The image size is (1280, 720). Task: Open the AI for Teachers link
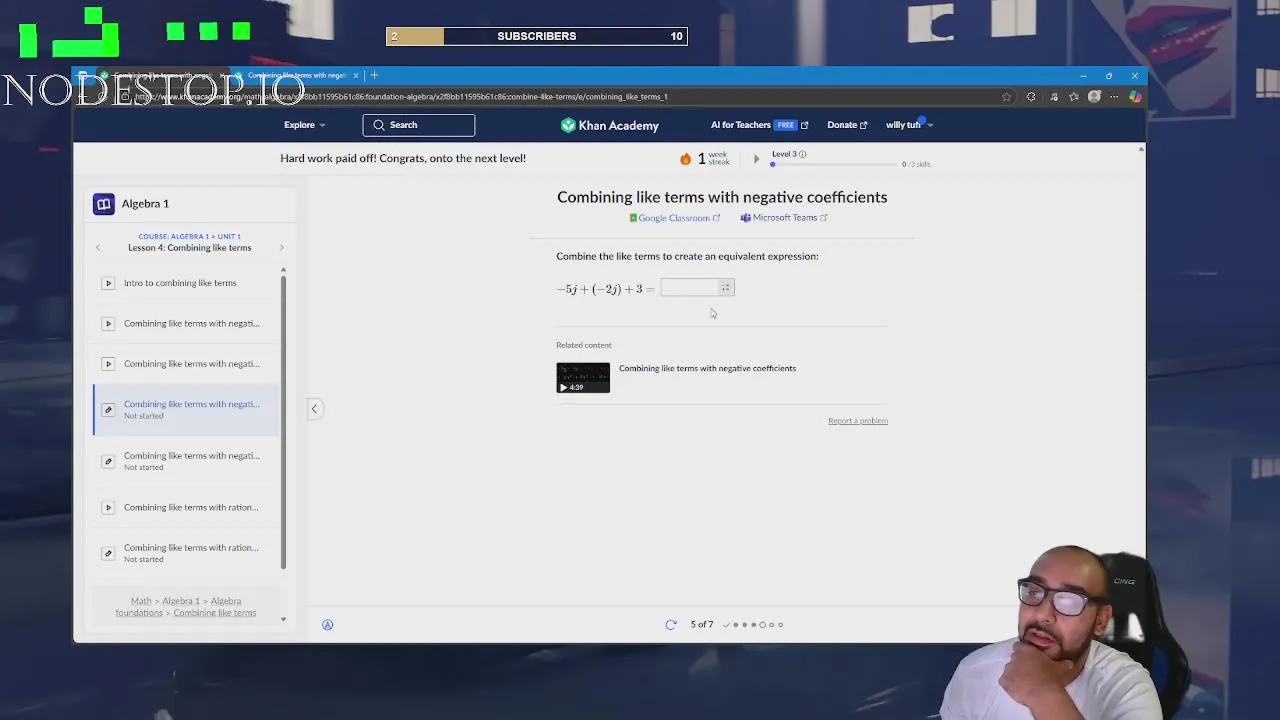759,125
